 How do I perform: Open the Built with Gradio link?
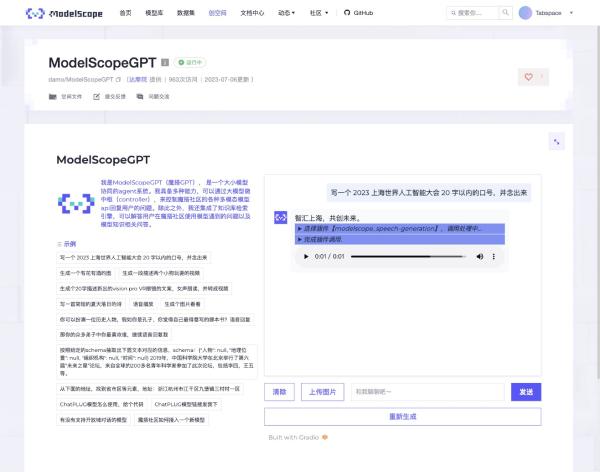[298, 438]
